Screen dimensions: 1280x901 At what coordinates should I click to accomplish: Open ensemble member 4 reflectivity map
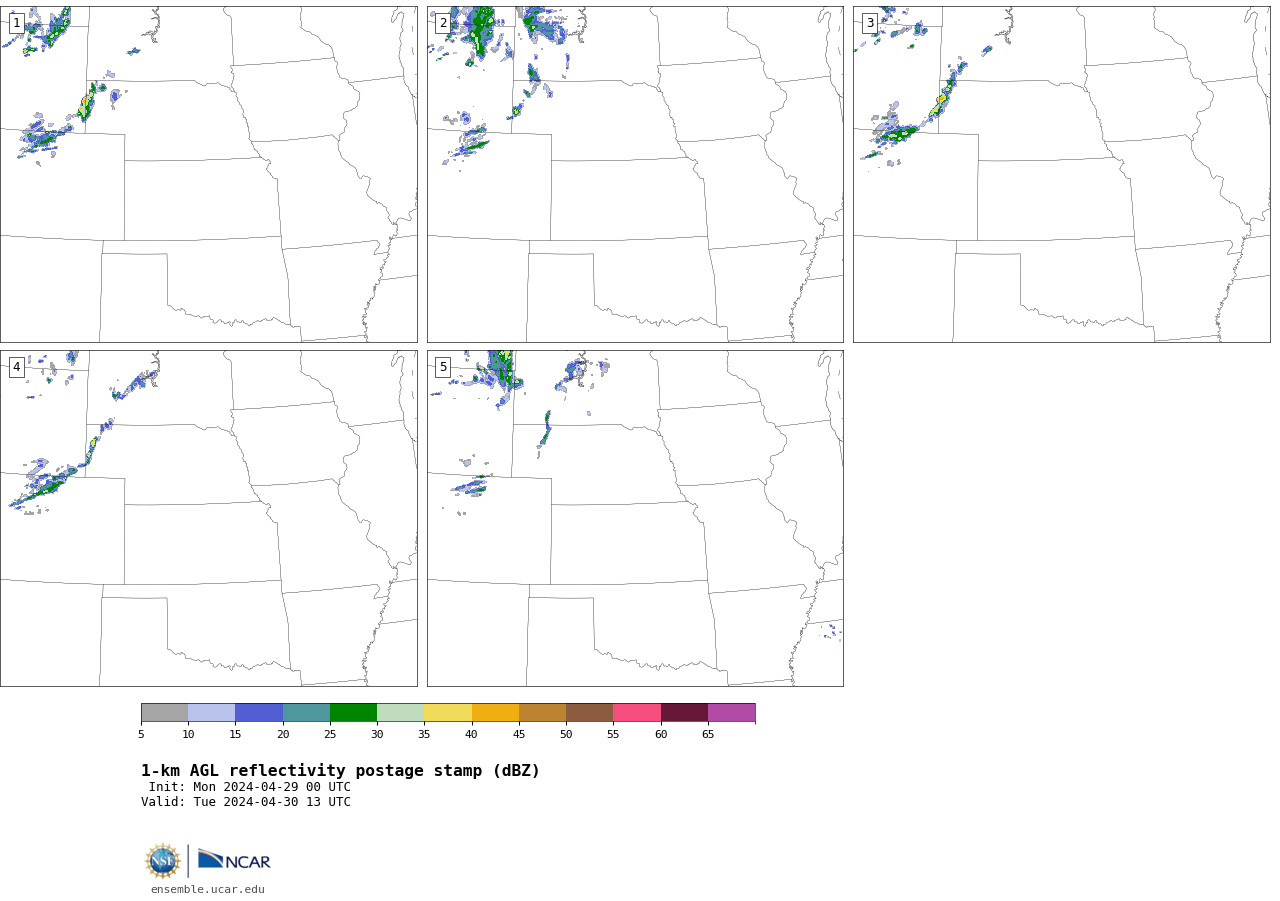pos(208,518)
